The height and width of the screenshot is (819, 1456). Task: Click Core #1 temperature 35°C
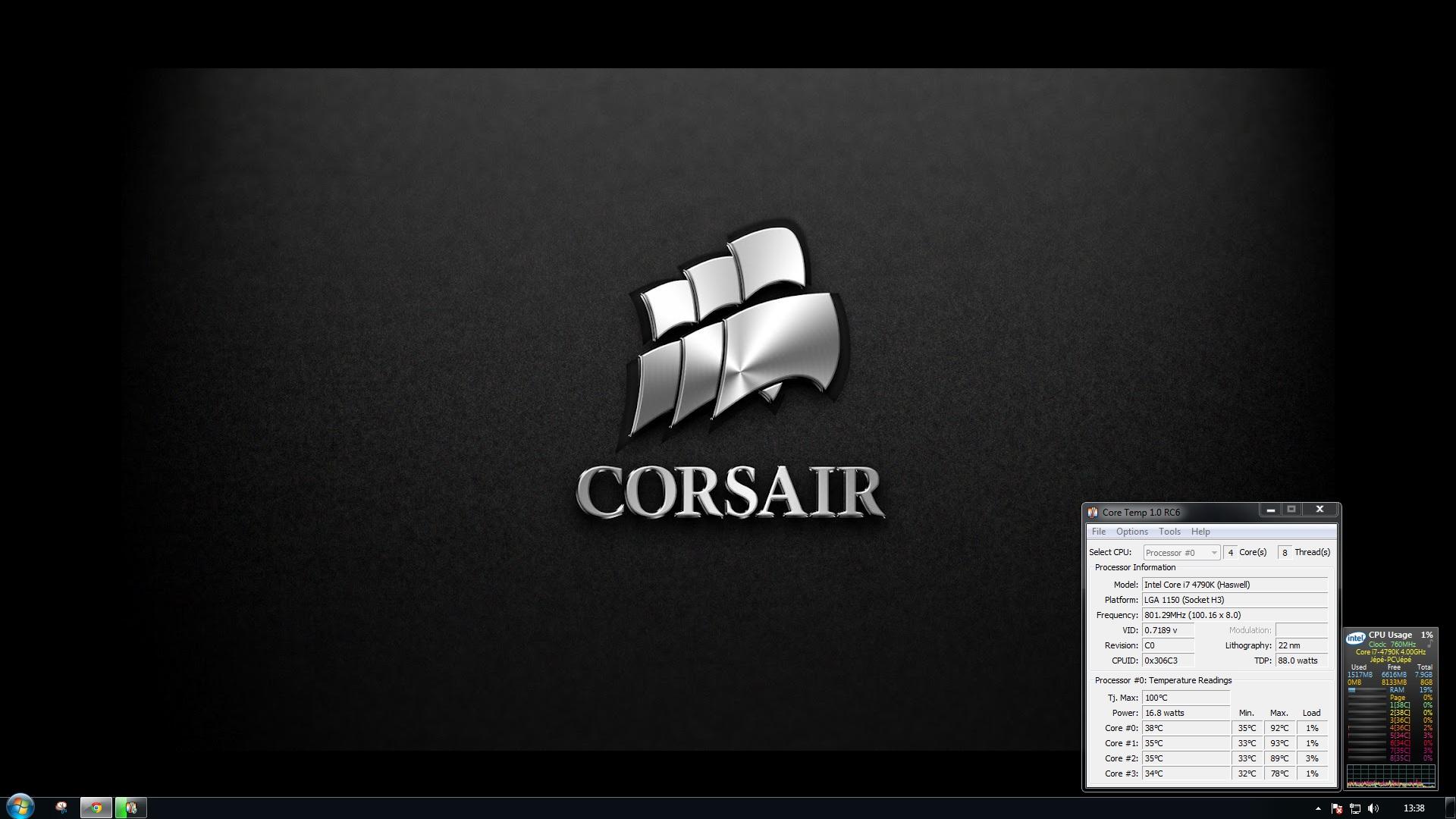point(1186,743)
